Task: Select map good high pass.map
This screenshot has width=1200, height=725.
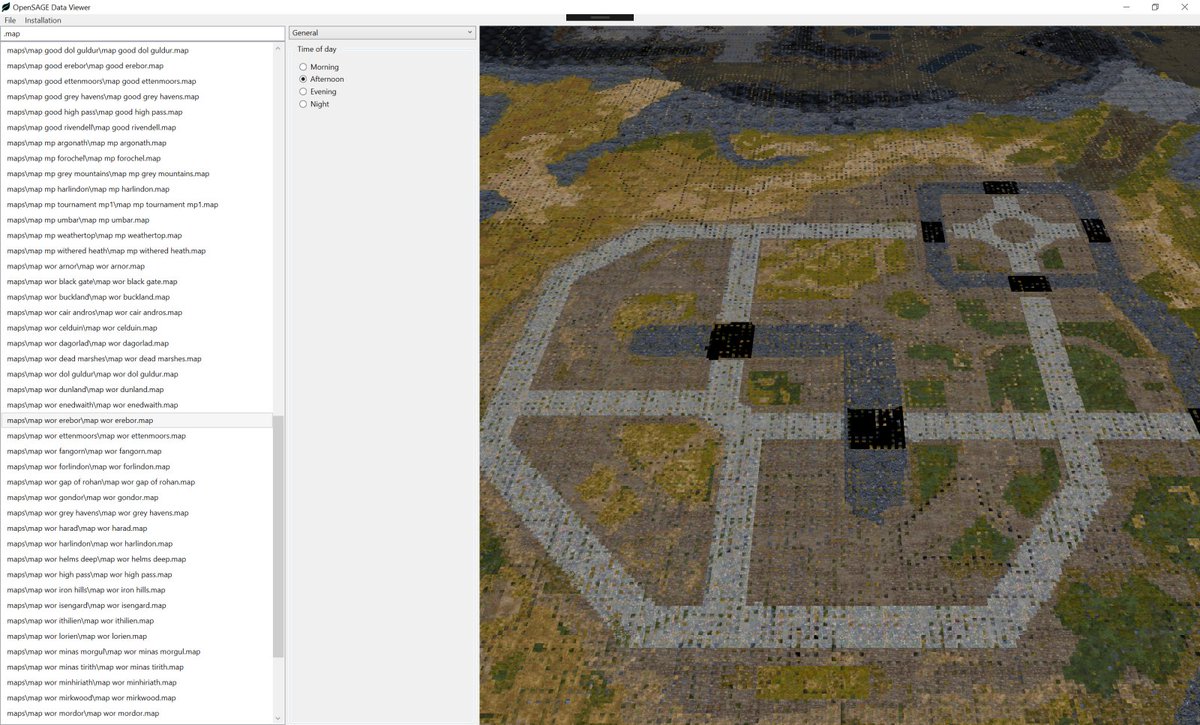Action: pyautogui.click(x=137, y=112)
